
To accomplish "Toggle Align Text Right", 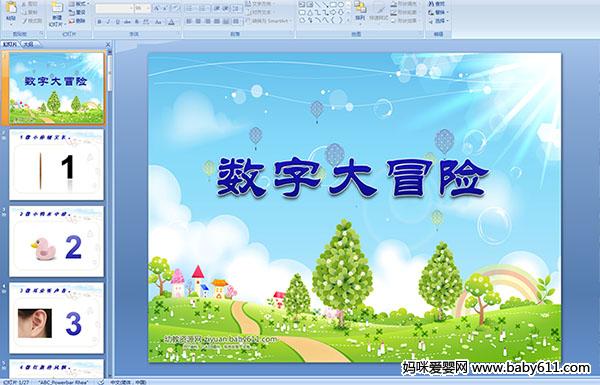I will tap(207, 21).
